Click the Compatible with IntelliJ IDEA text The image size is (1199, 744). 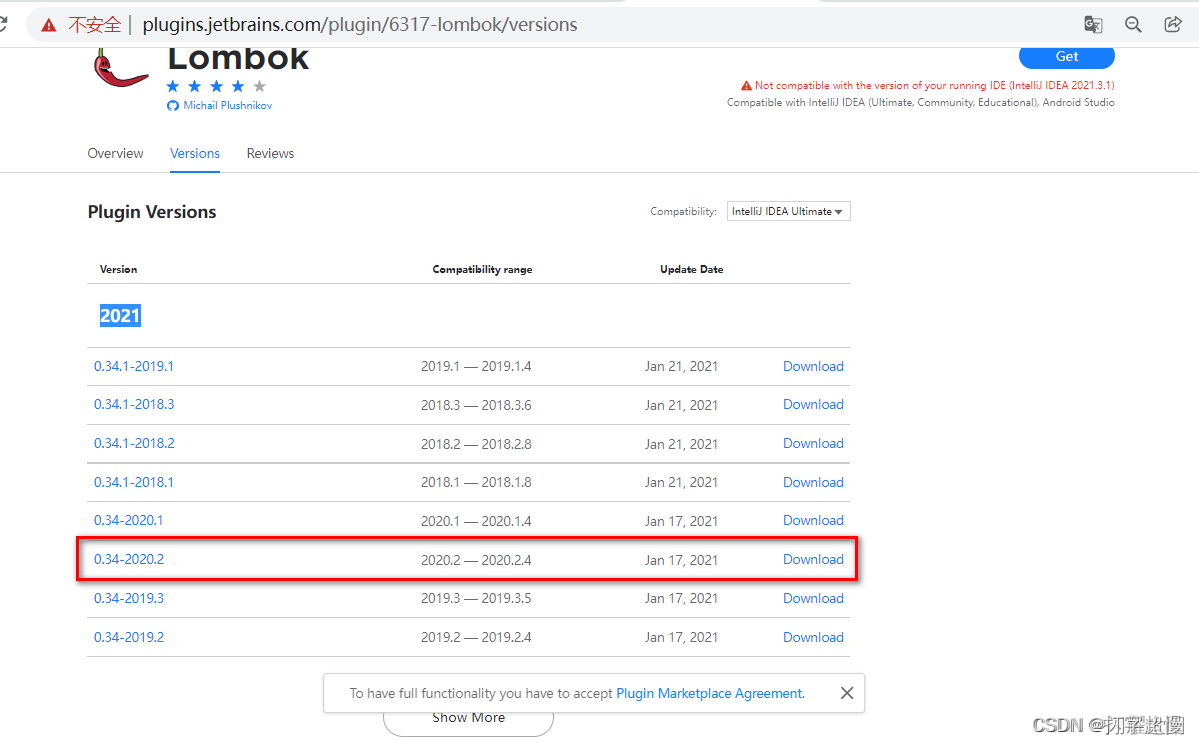[921, 102]
